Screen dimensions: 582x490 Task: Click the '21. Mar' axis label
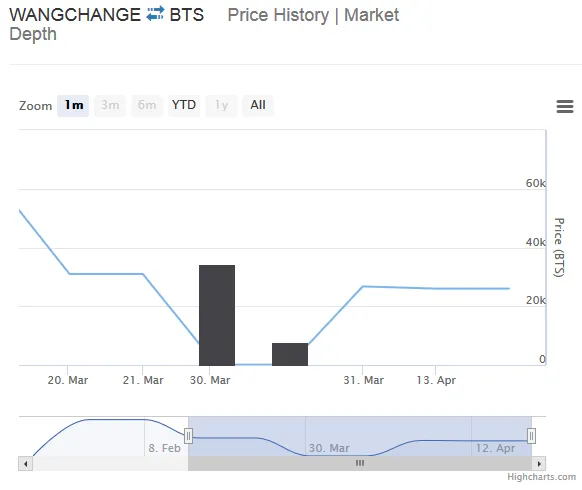(143, 380)
